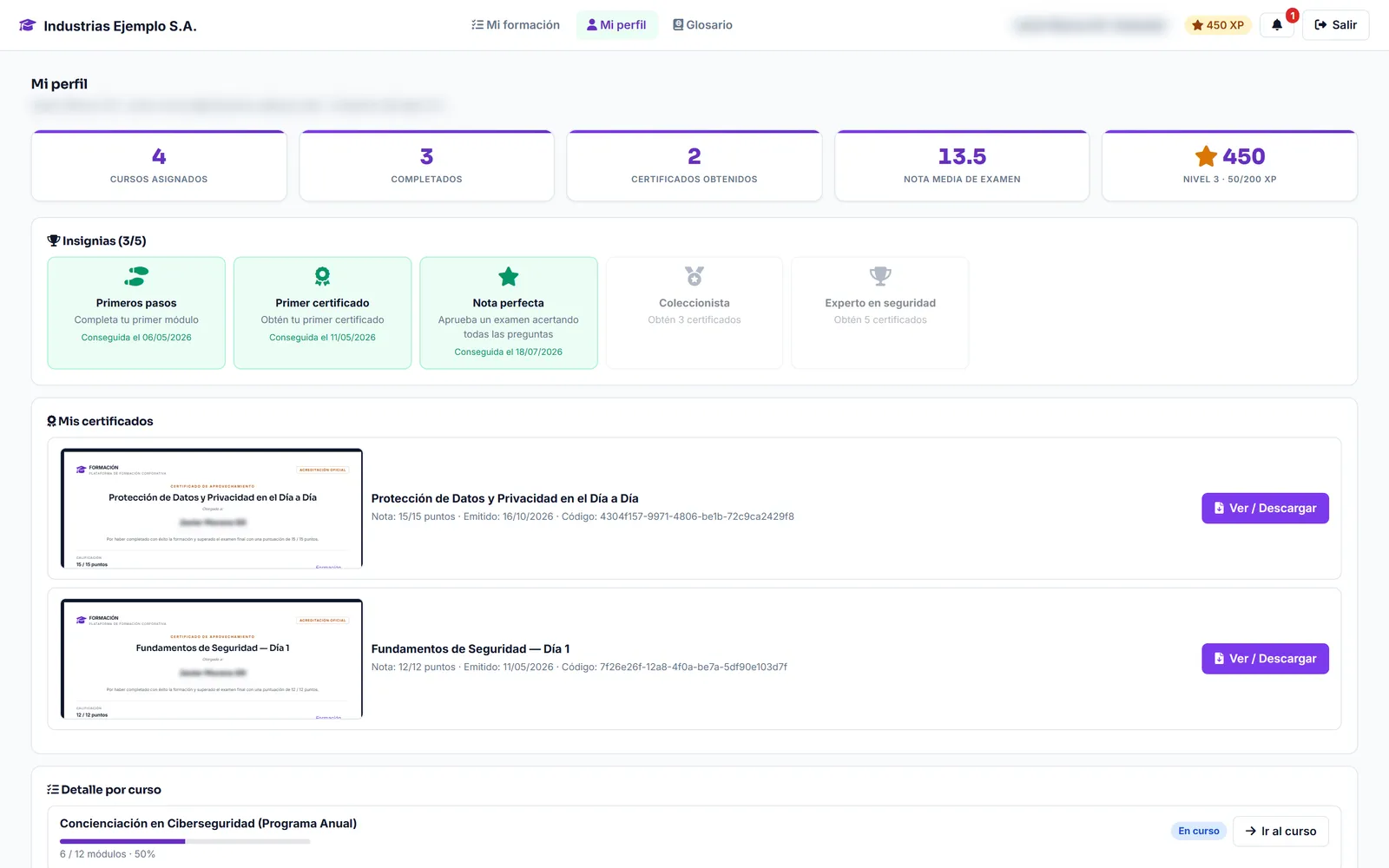Click the Protección de Datos certificate title text
Viewport: 1389px width, 868px height.
click(x=504, y=498)
